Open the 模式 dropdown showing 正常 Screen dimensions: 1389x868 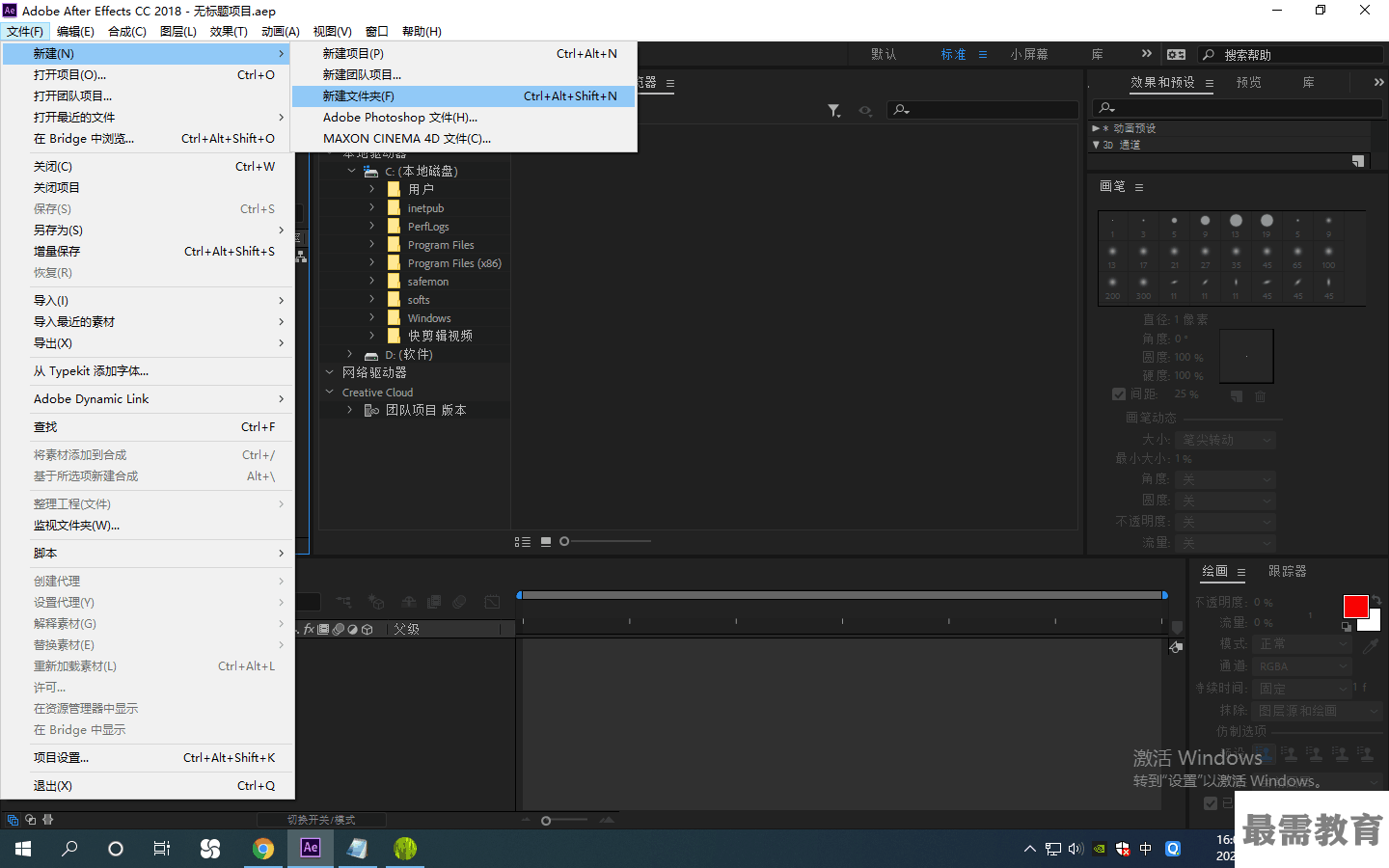pos(1302,644)
